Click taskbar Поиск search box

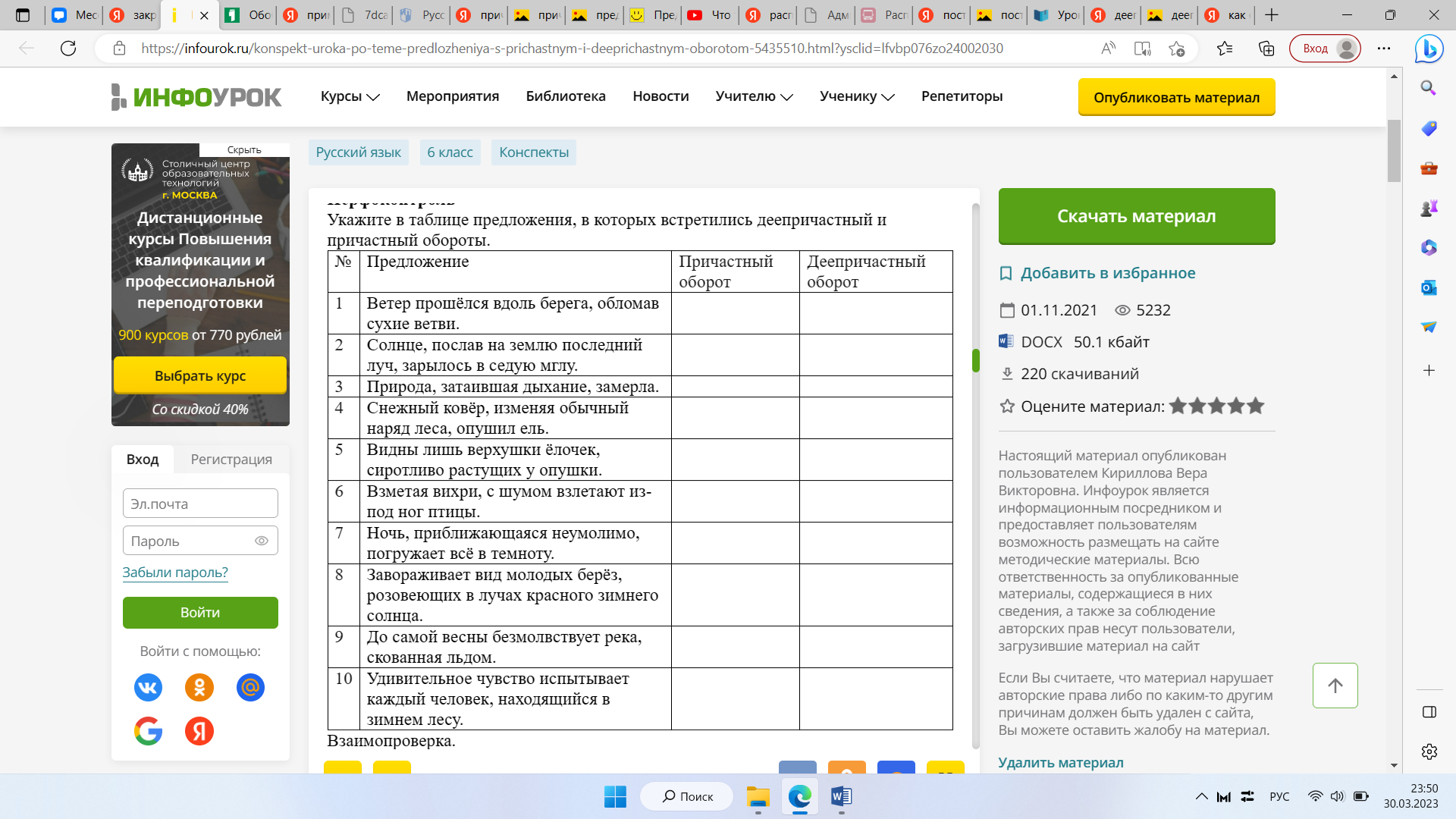687,796
